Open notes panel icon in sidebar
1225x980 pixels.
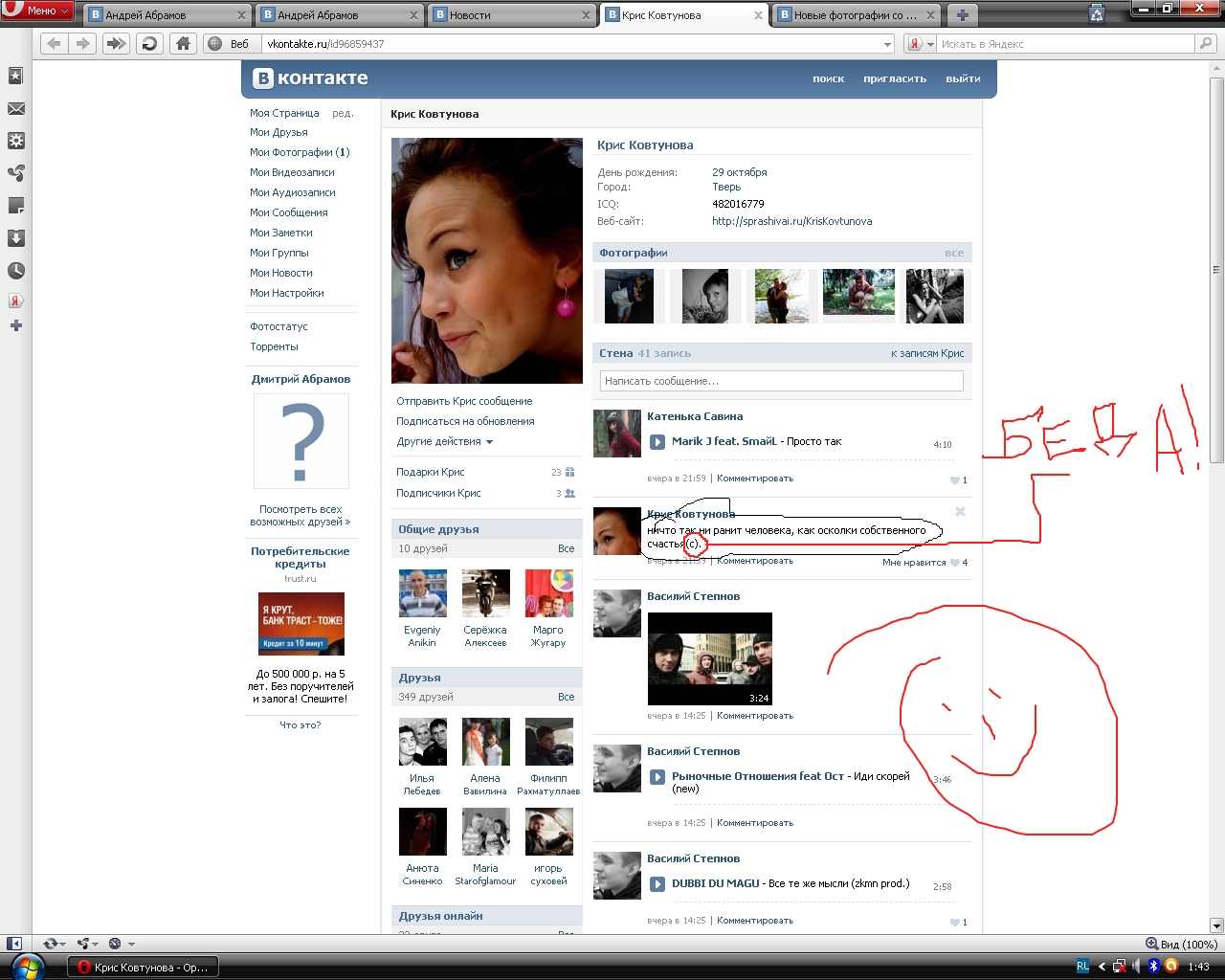pos(15,206)
